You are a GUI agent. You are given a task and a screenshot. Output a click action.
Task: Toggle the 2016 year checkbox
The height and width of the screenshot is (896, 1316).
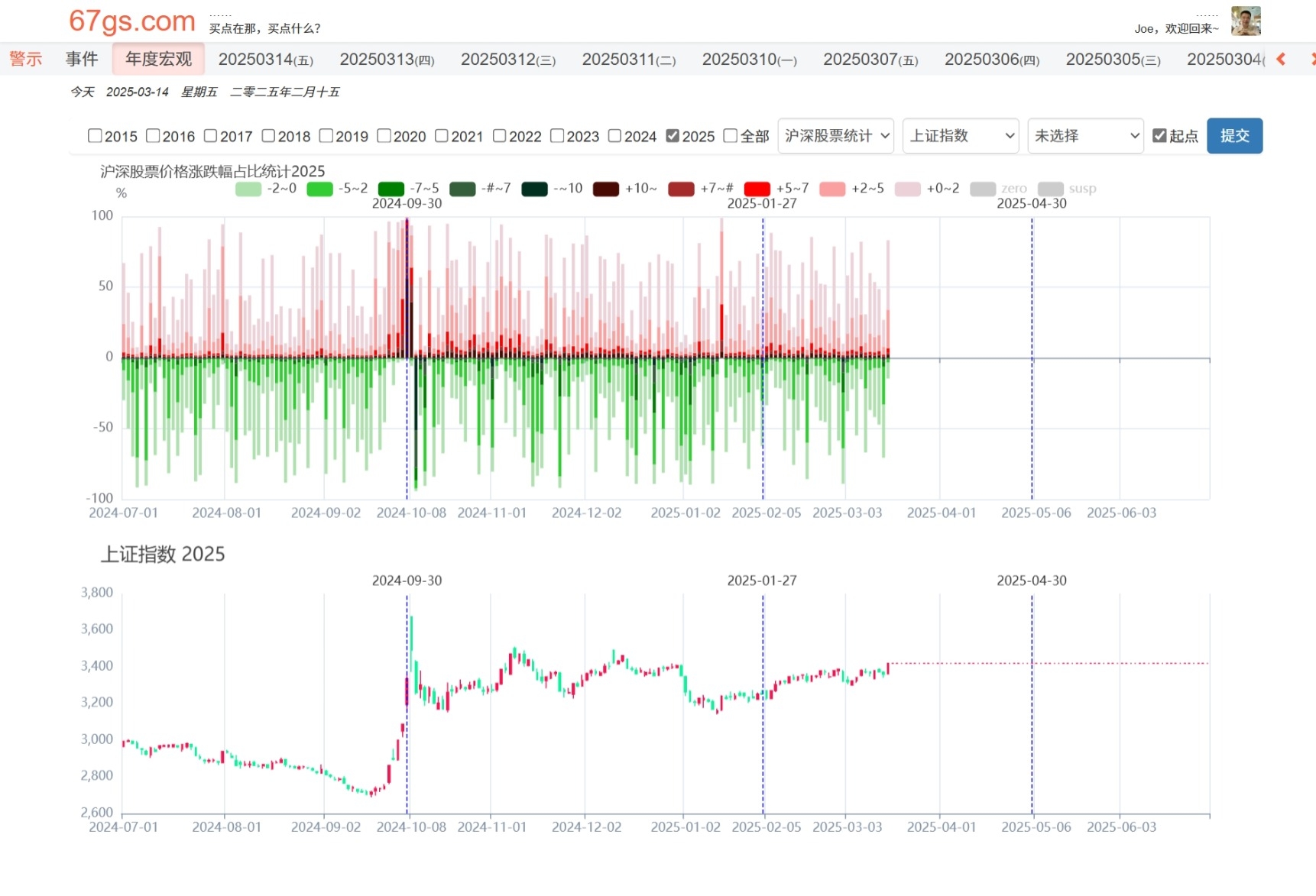153,136
